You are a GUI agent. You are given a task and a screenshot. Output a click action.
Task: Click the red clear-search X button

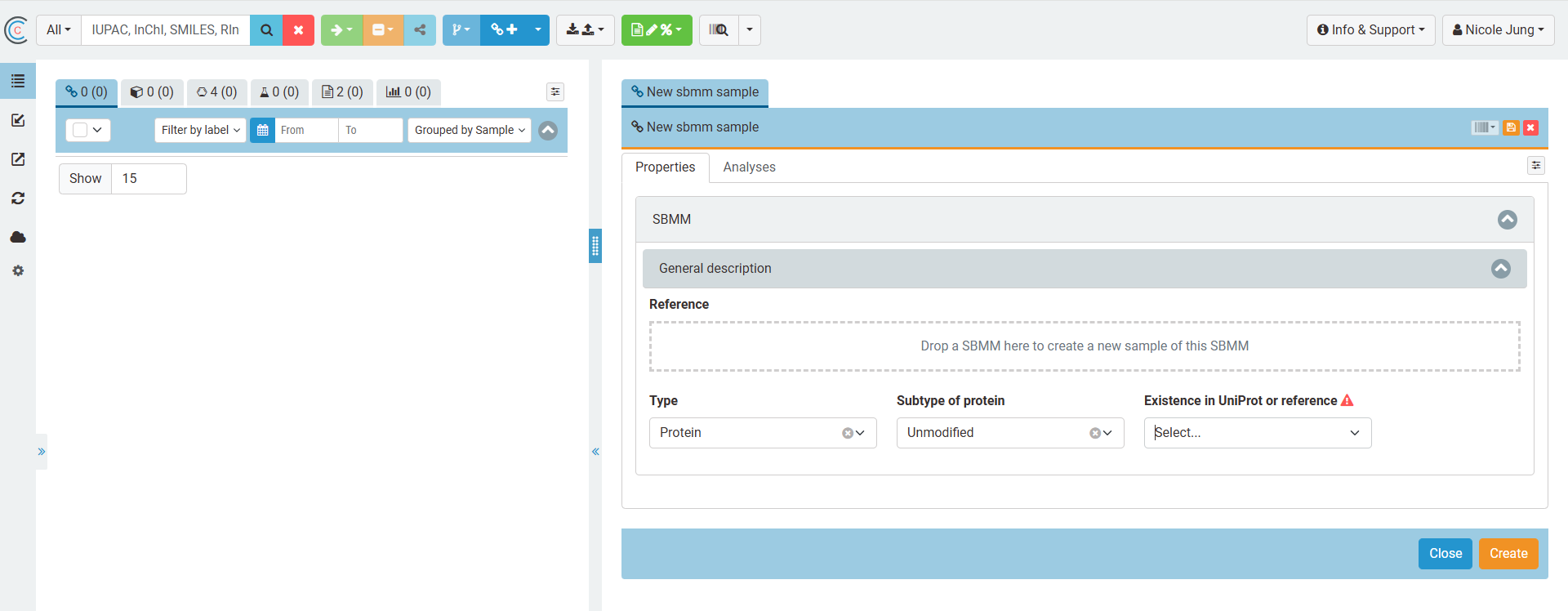(x=298, y=30)
